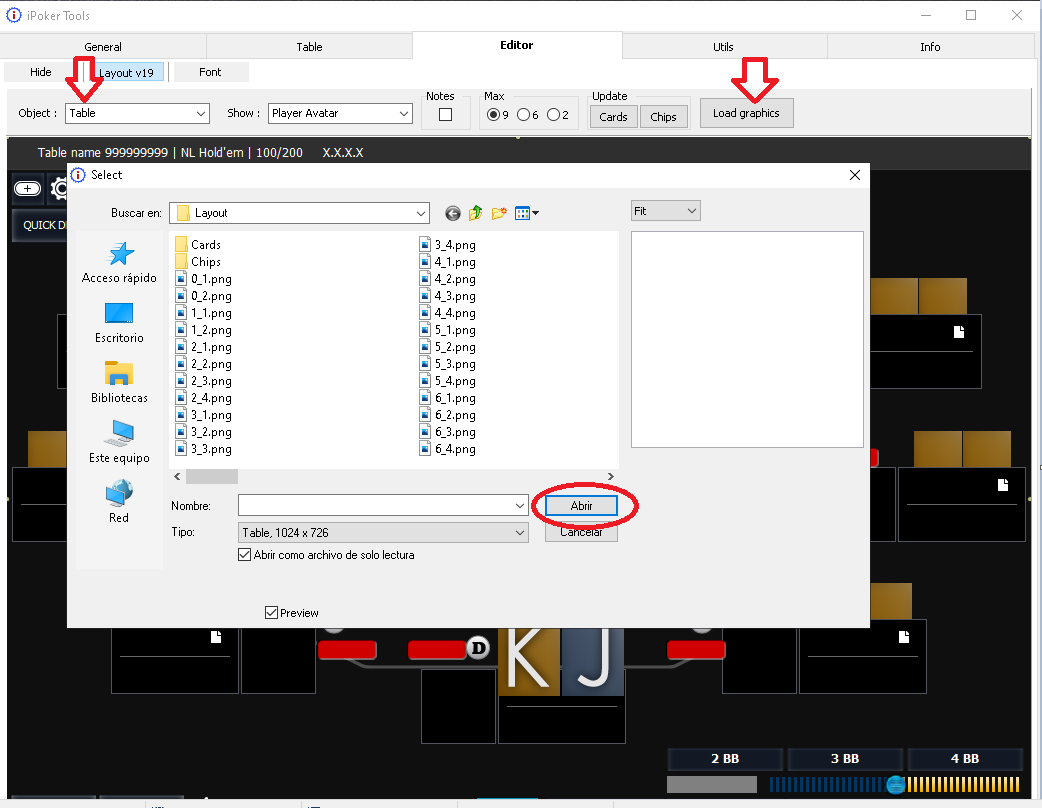Click the iPoker Tools title bar icon
1042x808 pixels.
pos(13,15)
